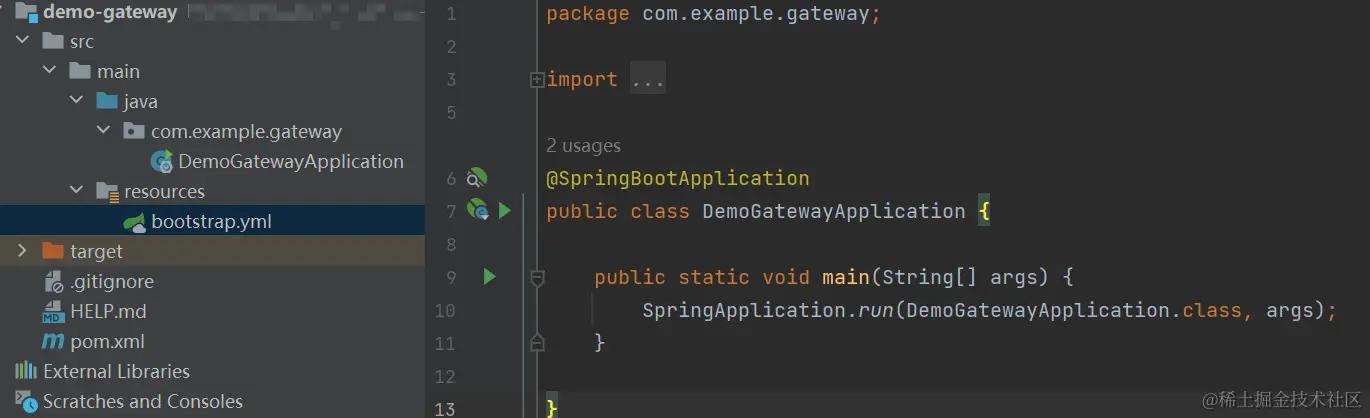
Task: Click Spring bean gutter icon on line 6
Action: point(477,179)
